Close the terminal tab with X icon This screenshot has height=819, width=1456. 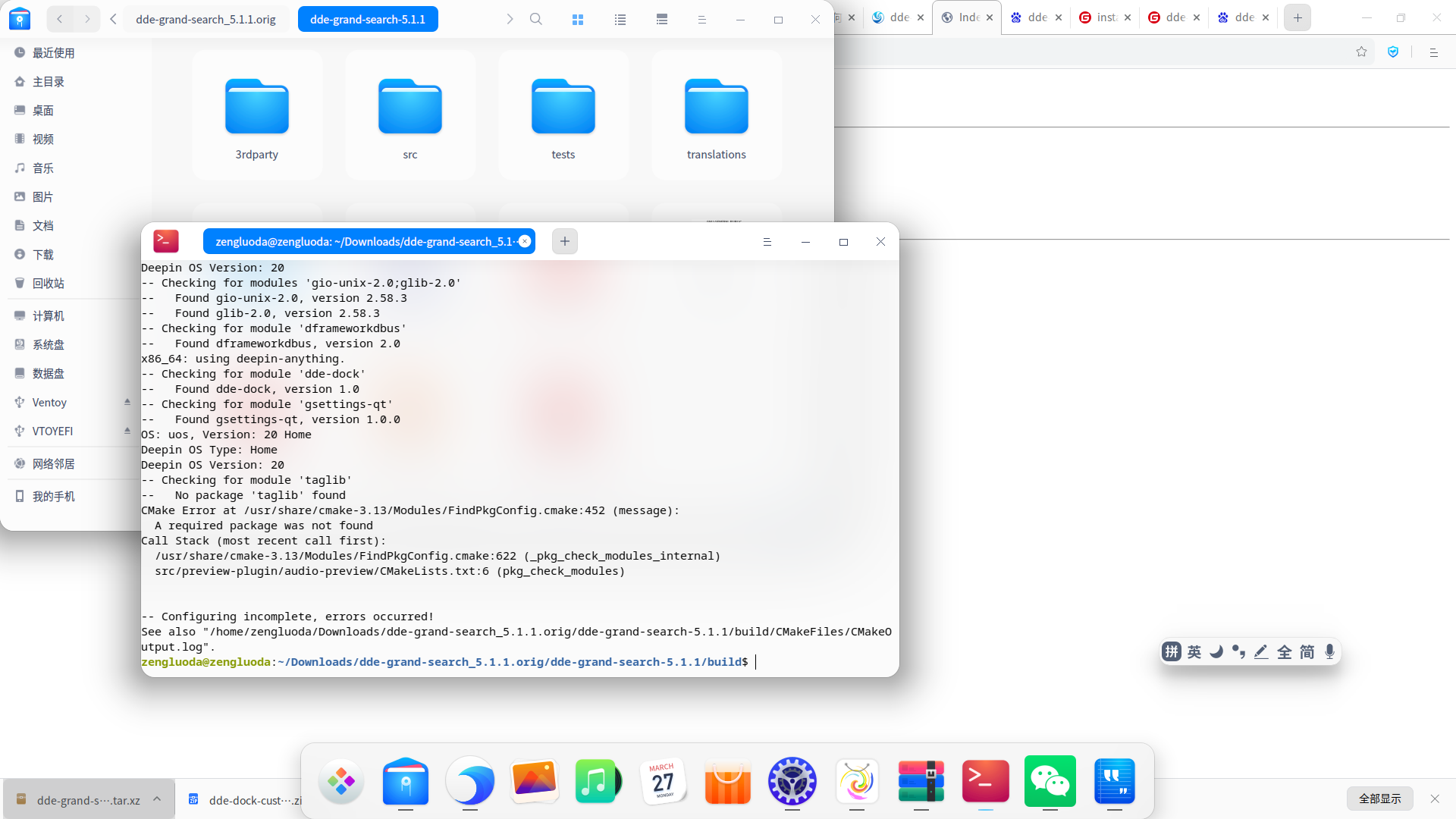tap(525, 242)
